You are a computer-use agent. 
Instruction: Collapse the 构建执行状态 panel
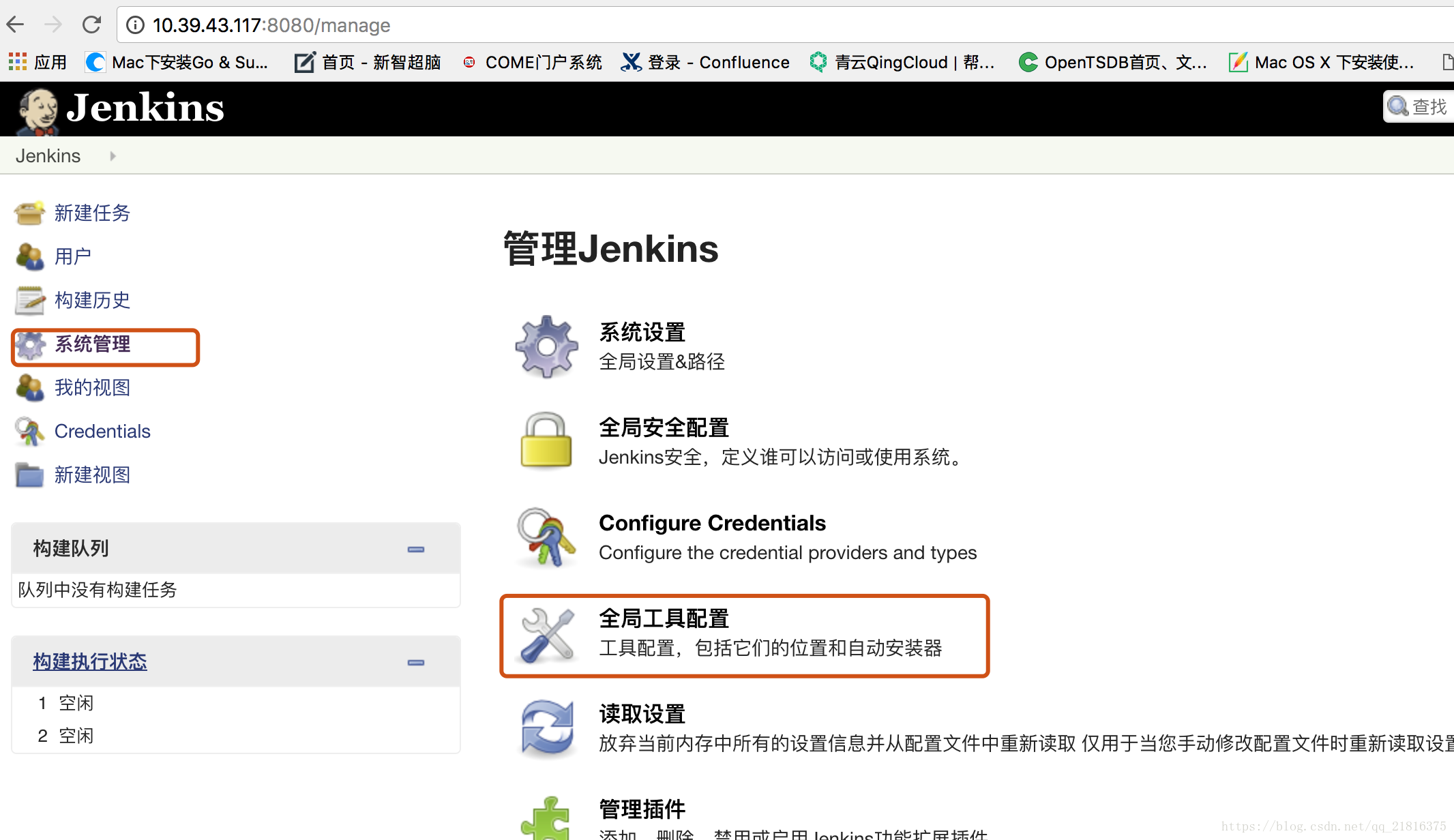tap(416, 662)
